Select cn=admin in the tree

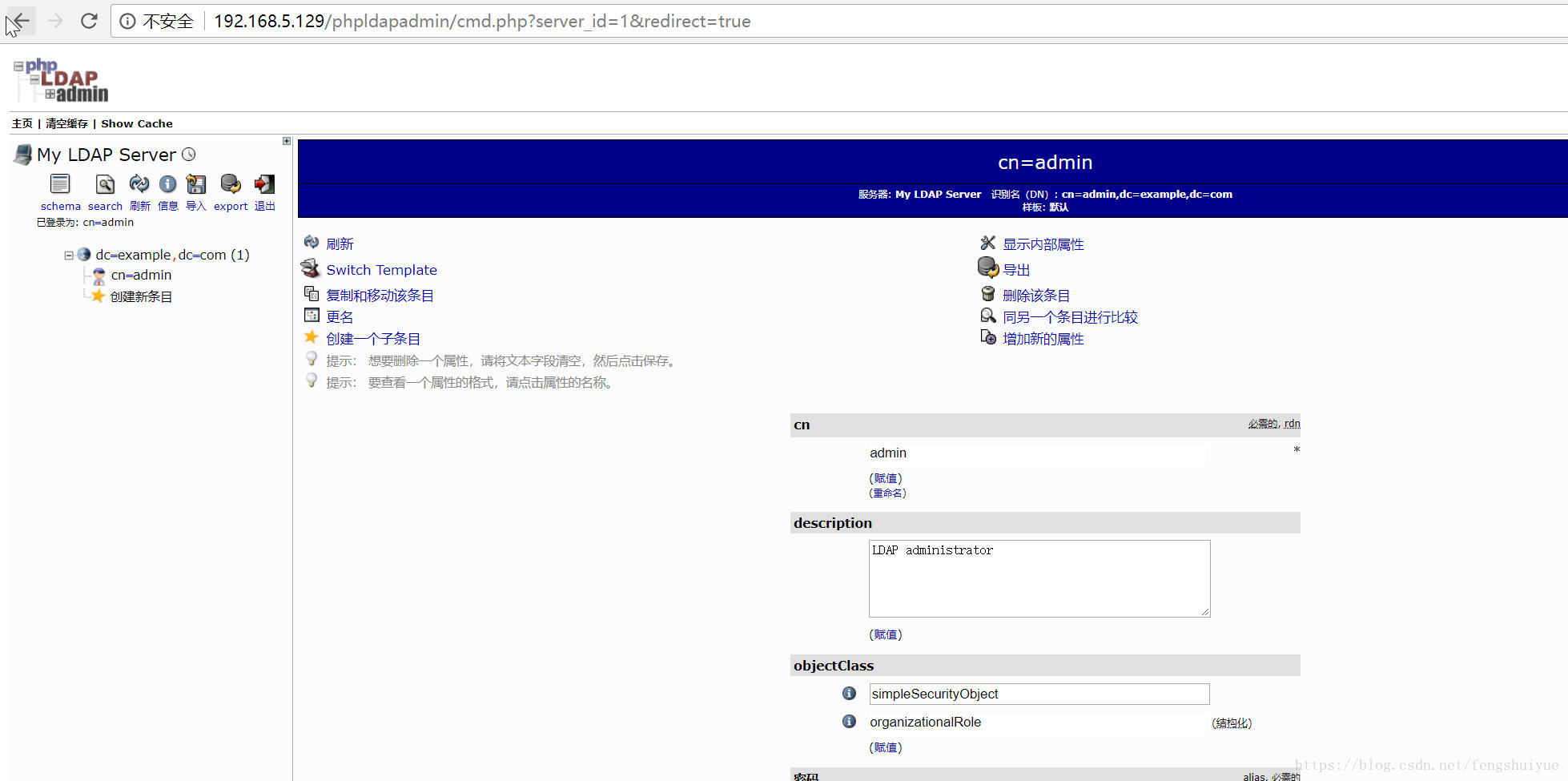coord(141,275)
